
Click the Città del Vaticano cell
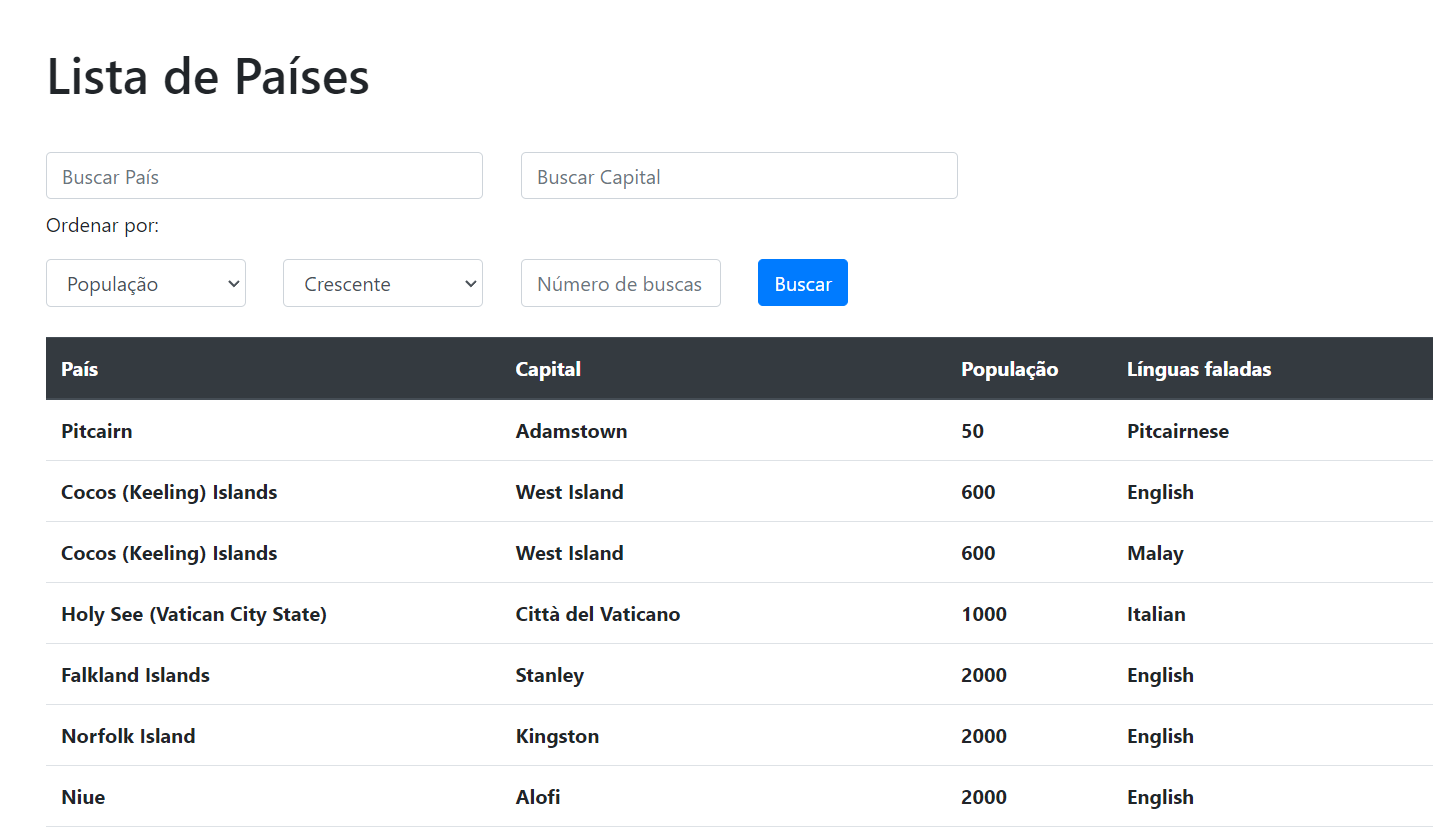point(598,614)
